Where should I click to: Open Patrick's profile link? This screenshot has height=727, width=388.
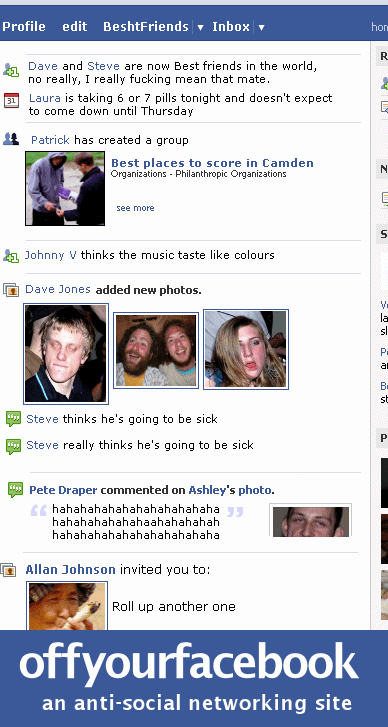(x=50, y=140)
